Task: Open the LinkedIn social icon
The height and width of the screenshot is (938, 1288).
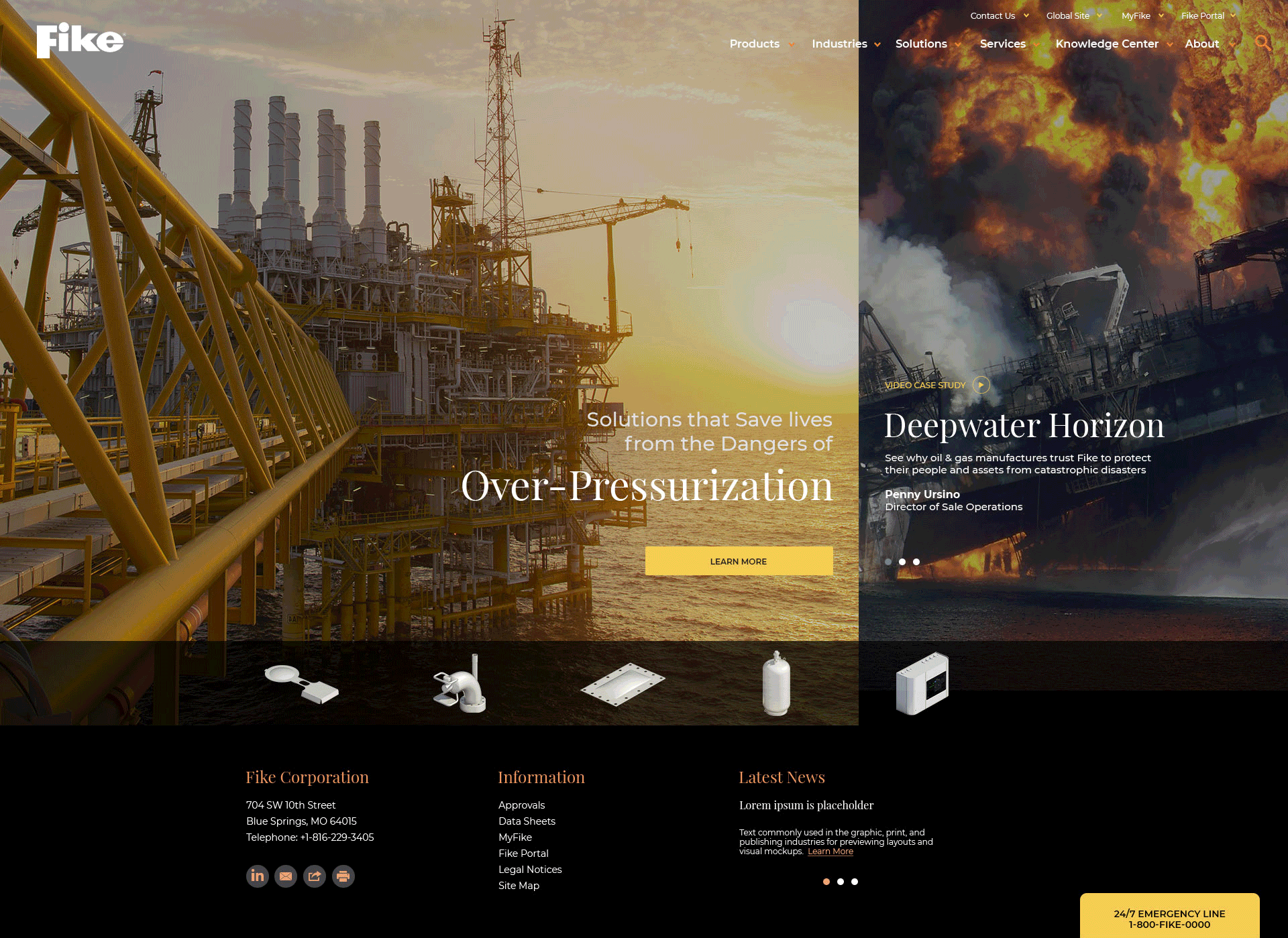Action: (x=258, y=876)
